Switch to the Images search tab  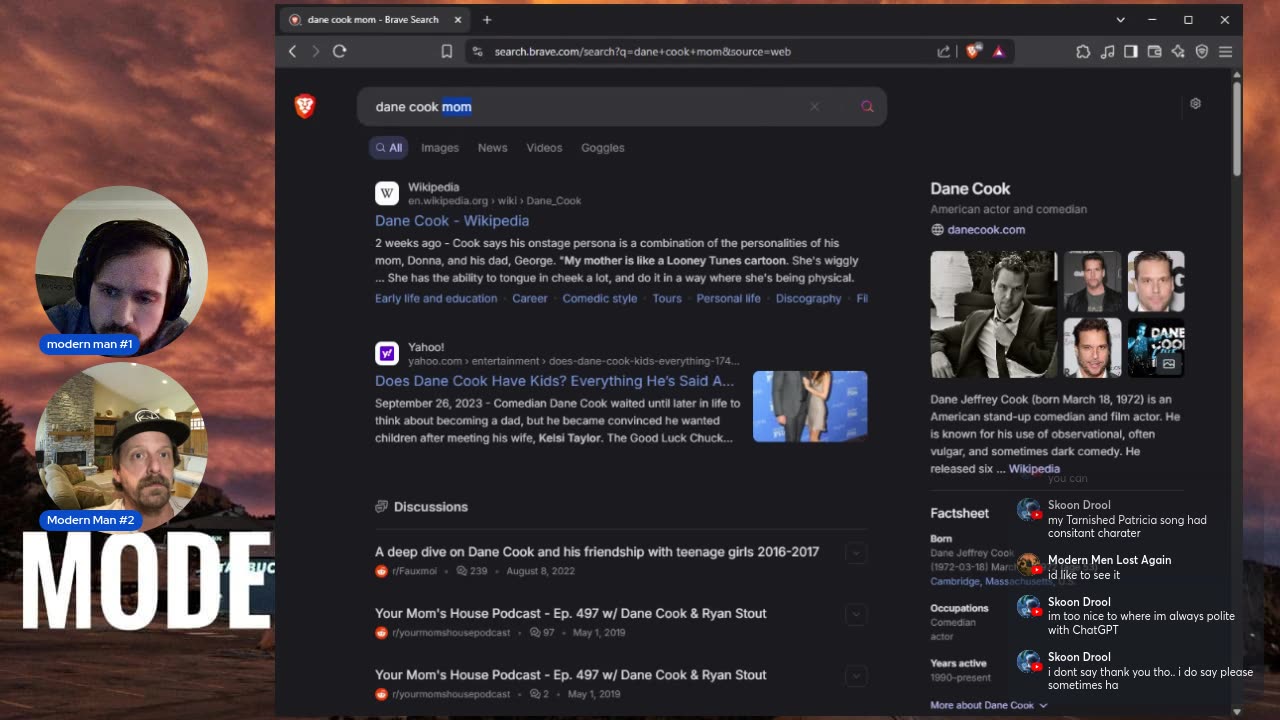click(x=440, y=148)
